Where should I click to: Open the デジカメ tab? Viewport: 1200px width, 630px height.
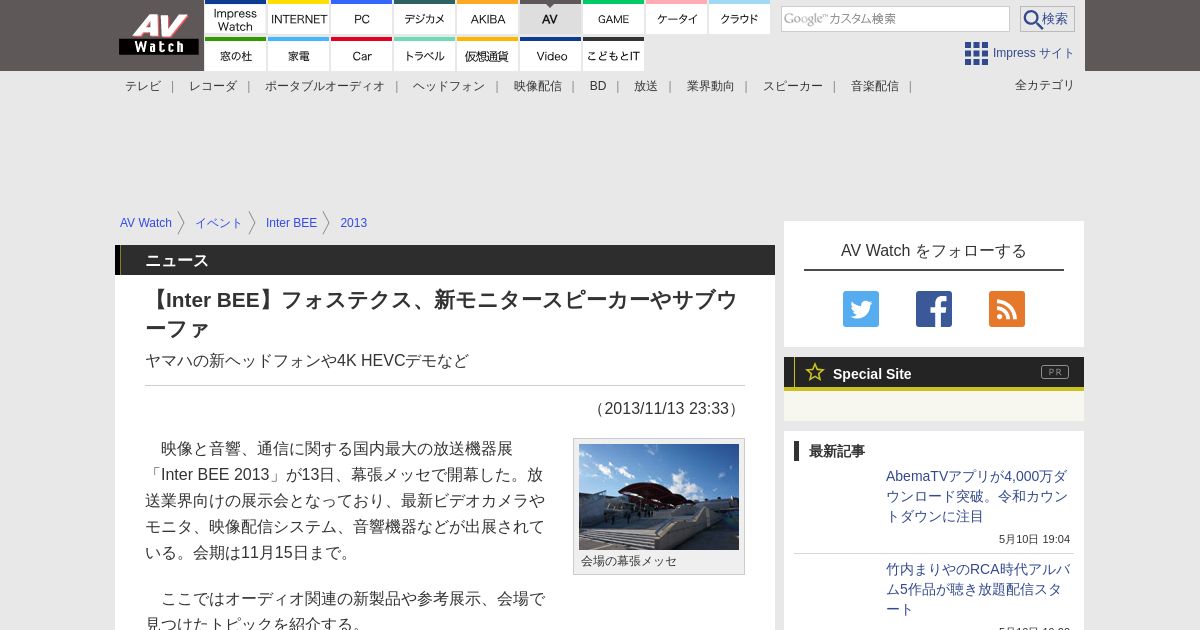[x=425, y=18]
